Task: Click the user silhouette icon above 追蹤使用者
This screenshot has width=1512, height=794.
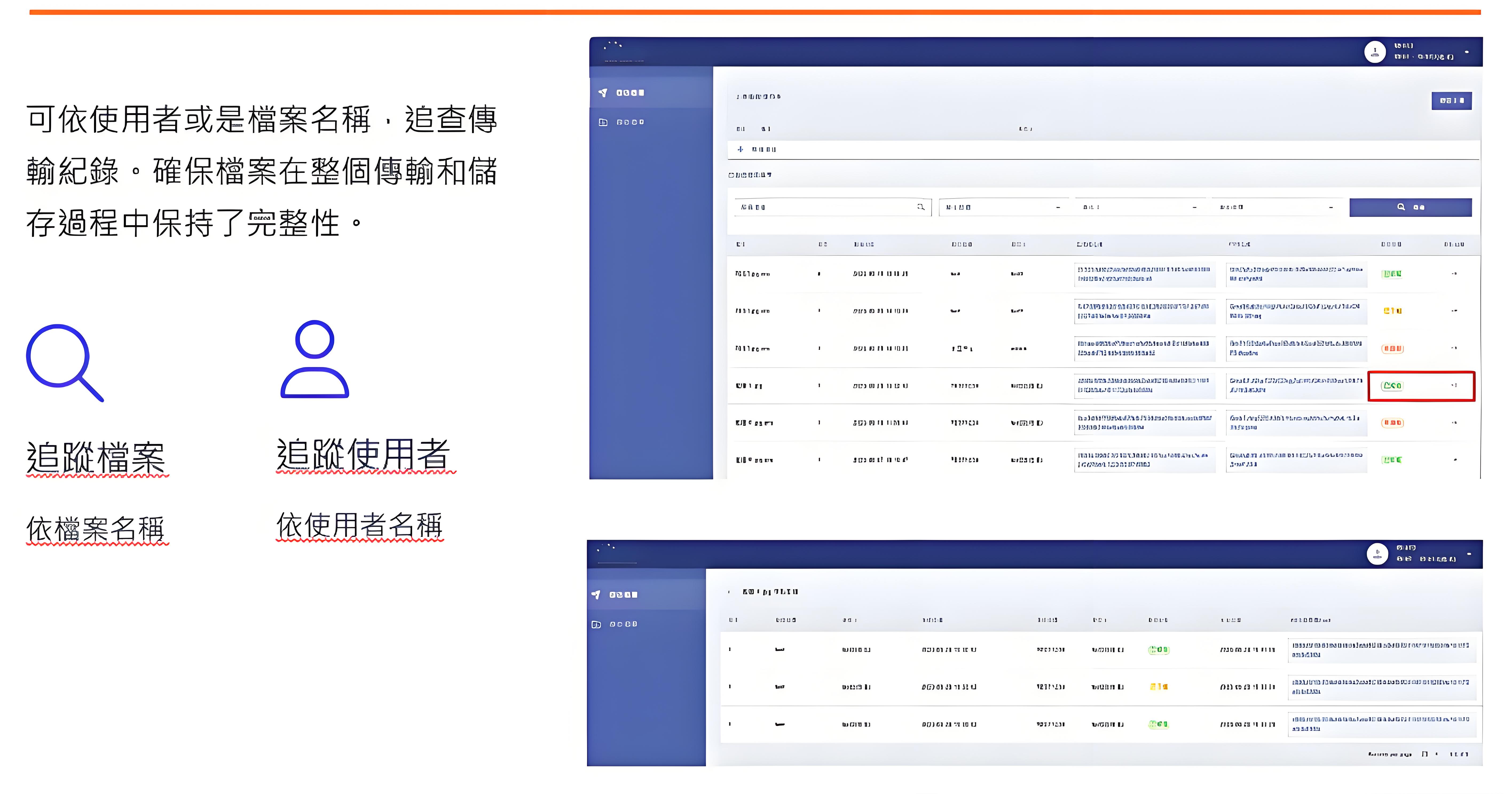Action: (x=315, y=359)
